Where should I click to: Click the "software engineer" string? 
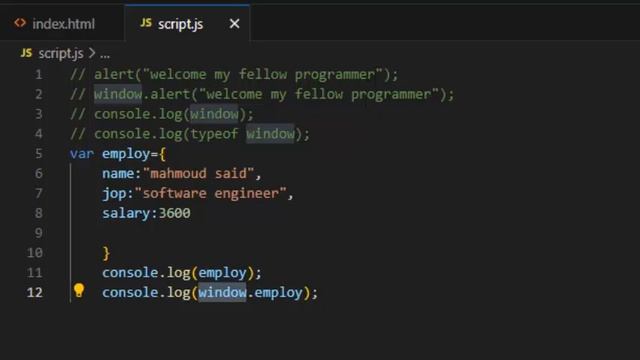210,193
